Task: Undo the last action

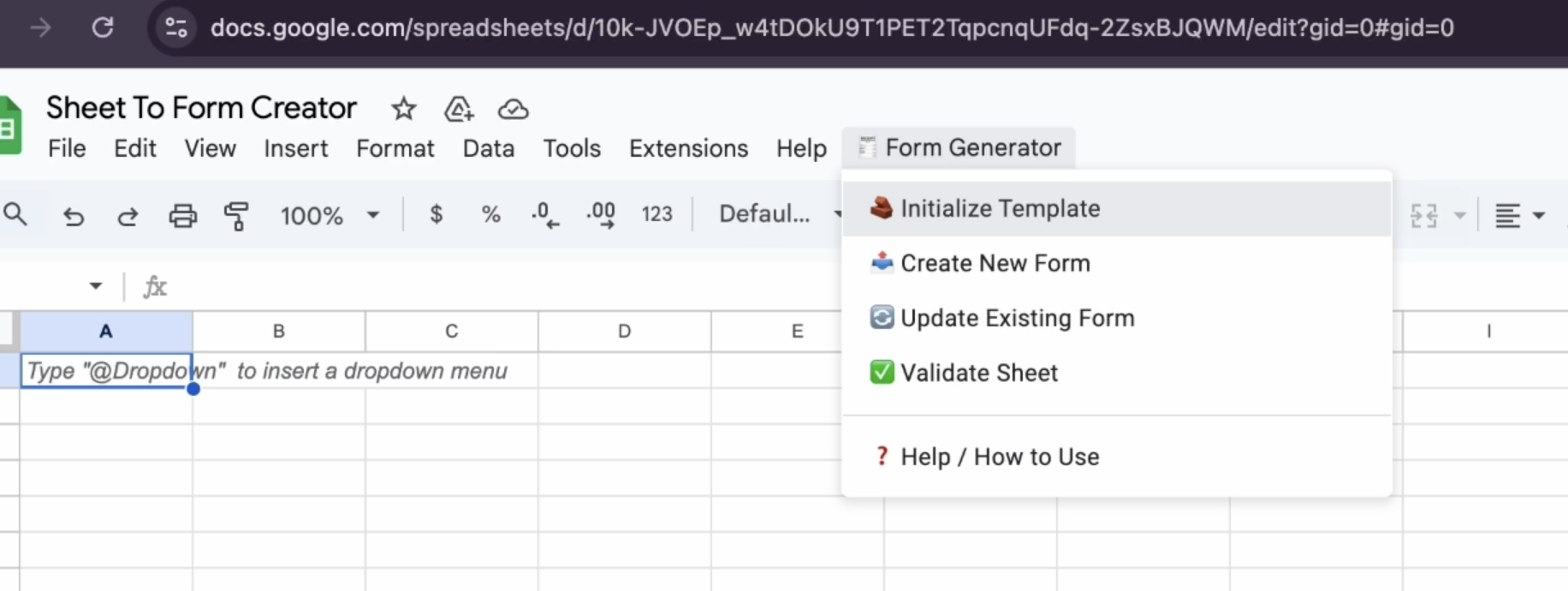Action: pyautogui.click(x=74, y=215)
